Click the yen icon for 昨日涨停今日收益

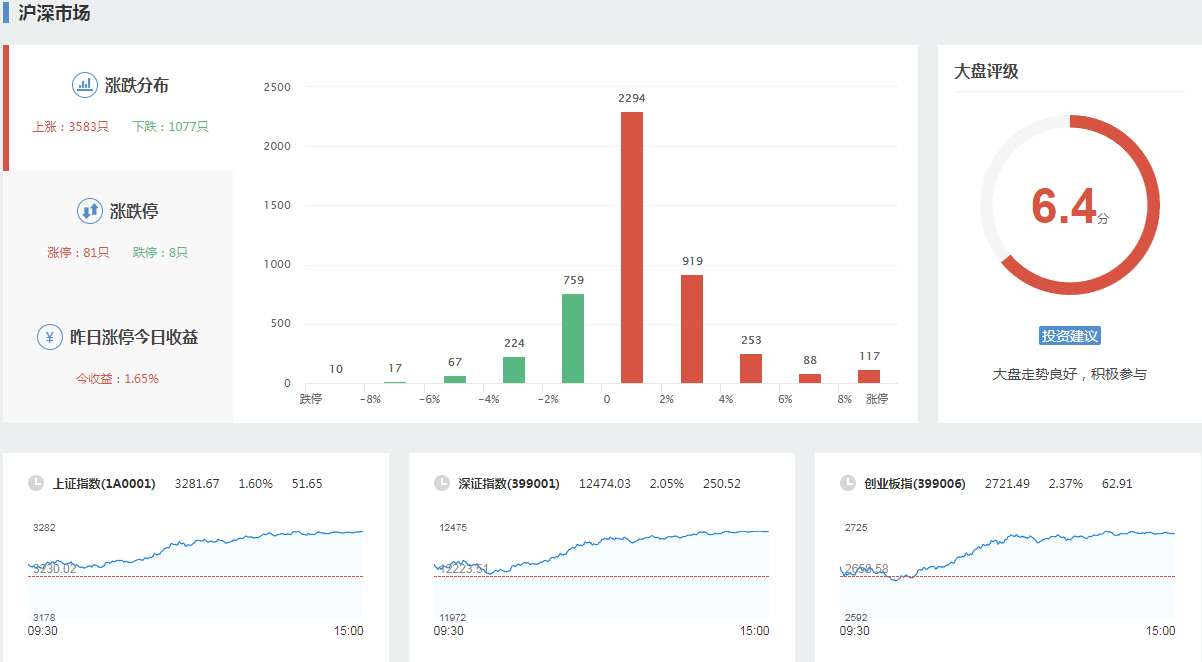pyautogui.click(x=50, y=337)
